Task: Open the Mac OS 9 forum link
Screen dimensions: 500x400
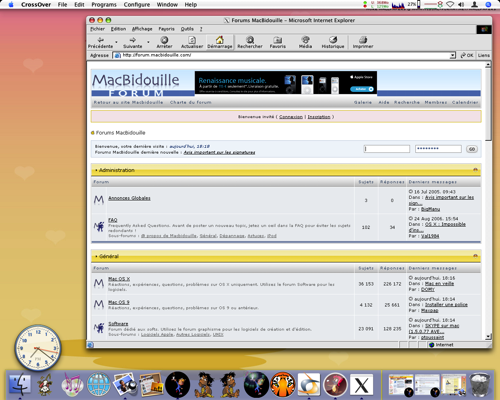Action: click(119, 302)
